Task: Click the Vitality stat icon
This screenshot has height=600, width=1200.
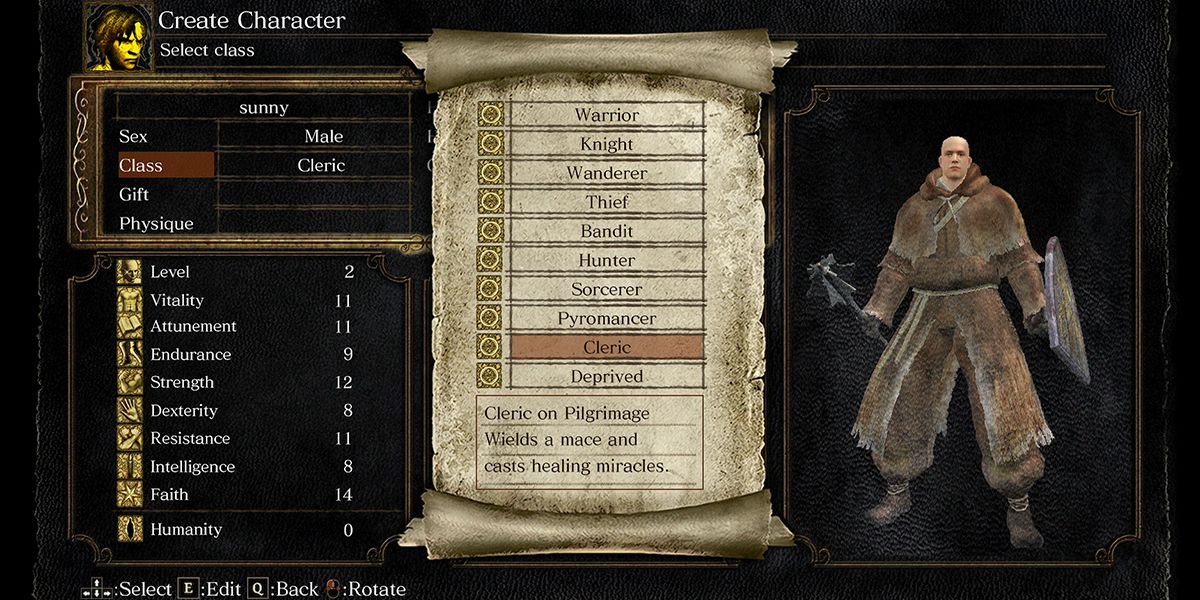Action: point(131,300)
